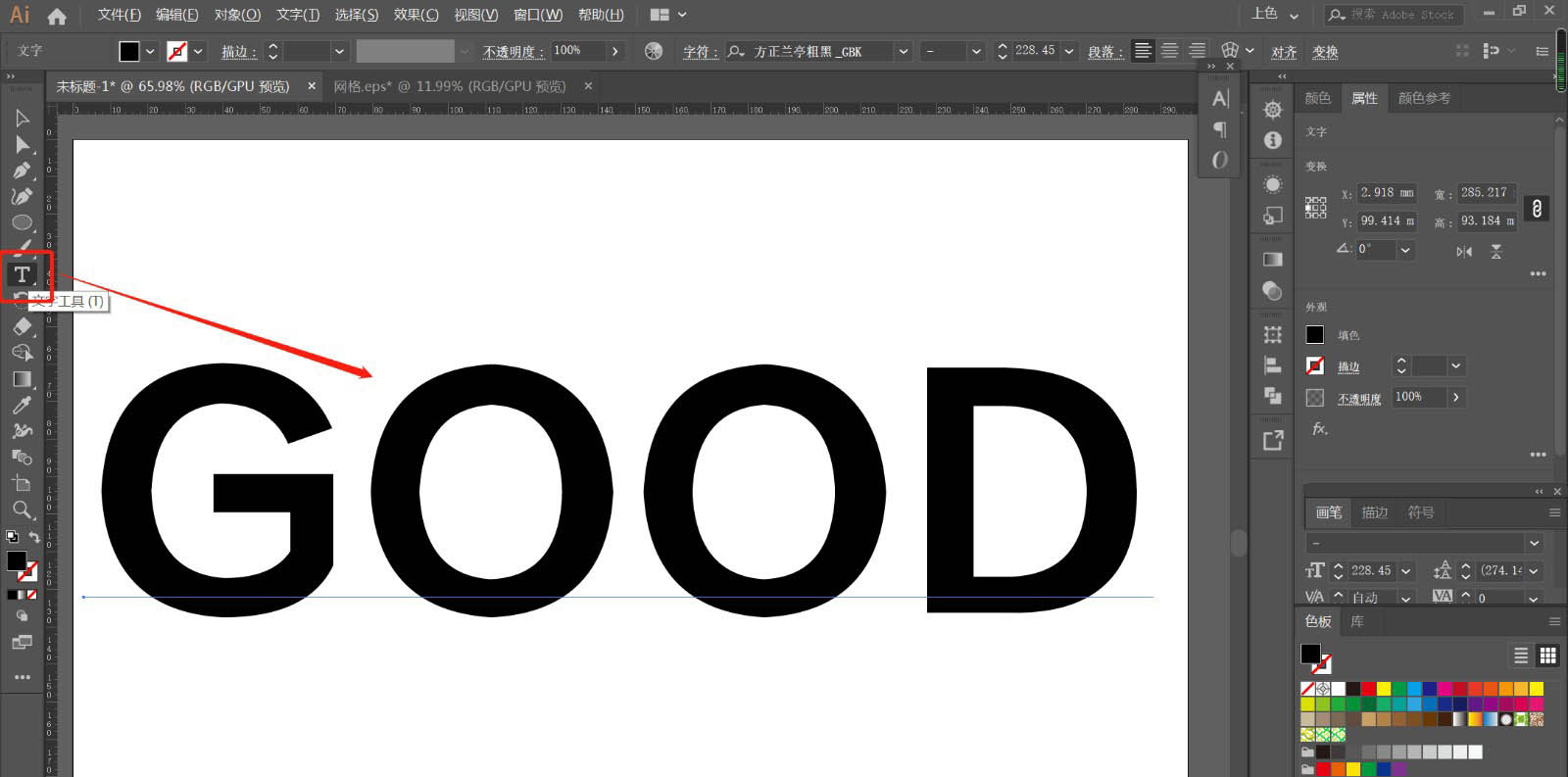1568x777 pixels.
Task: Click the 描边 link in Appearance section
Action: coord(1348,366)
